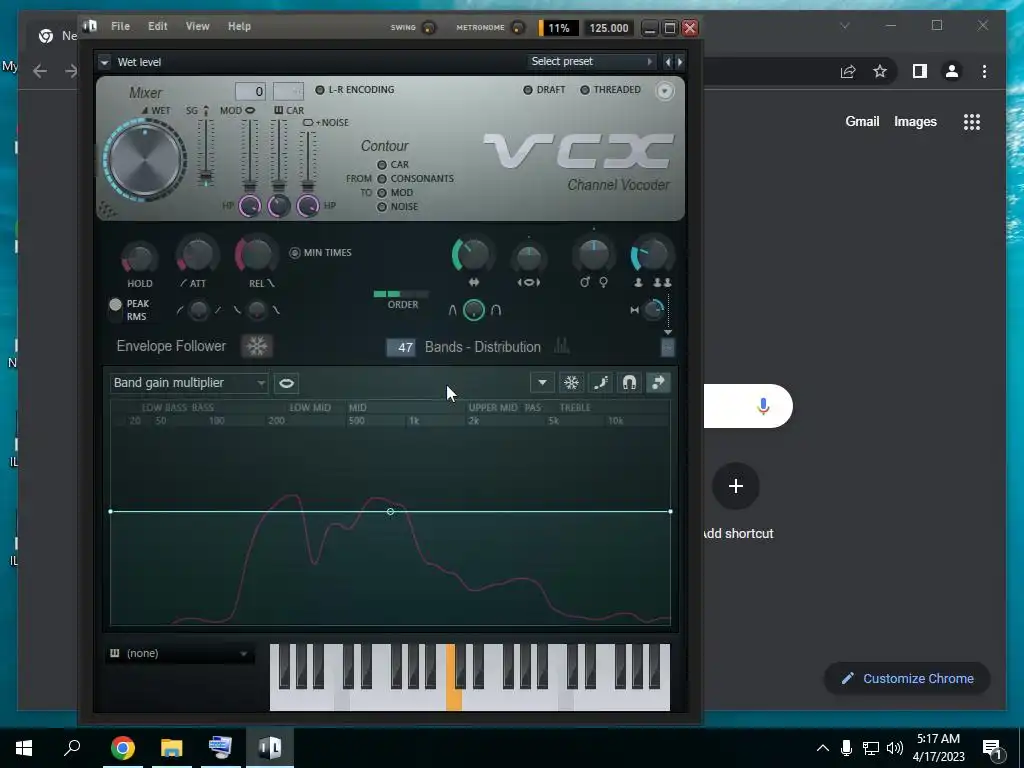Click the unison voices knob
The image size is (1024, 768).
click(x=652, y=255)
